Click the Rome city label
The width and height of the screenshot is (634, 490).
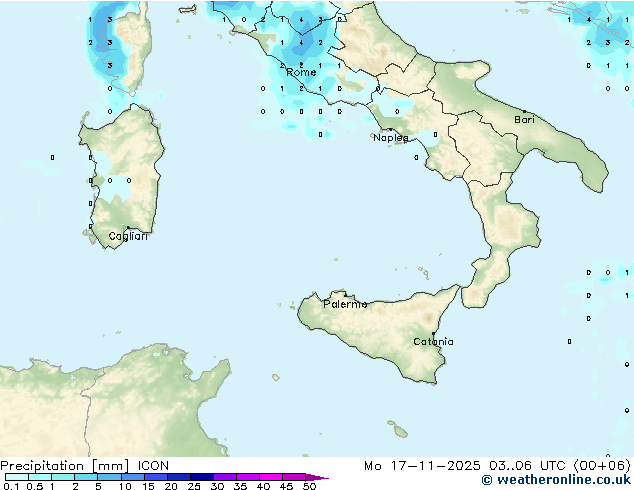[x=301, y=72]
